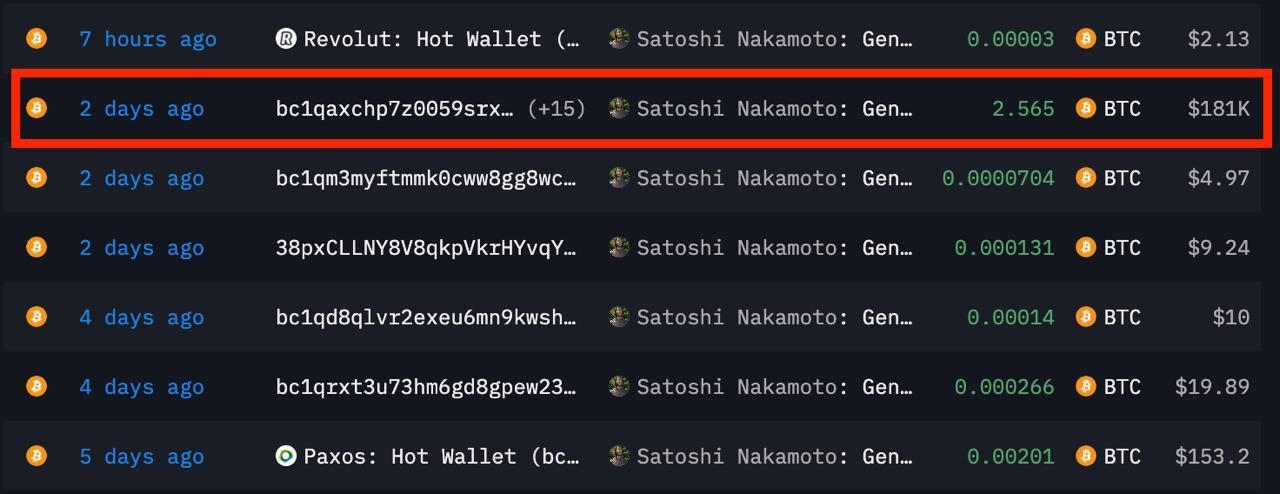The width and height of the screenshot is (1280, 494).
Task: Click the Bitcoin chain icon beside "5 days ago"
Action: coord(37,456)
